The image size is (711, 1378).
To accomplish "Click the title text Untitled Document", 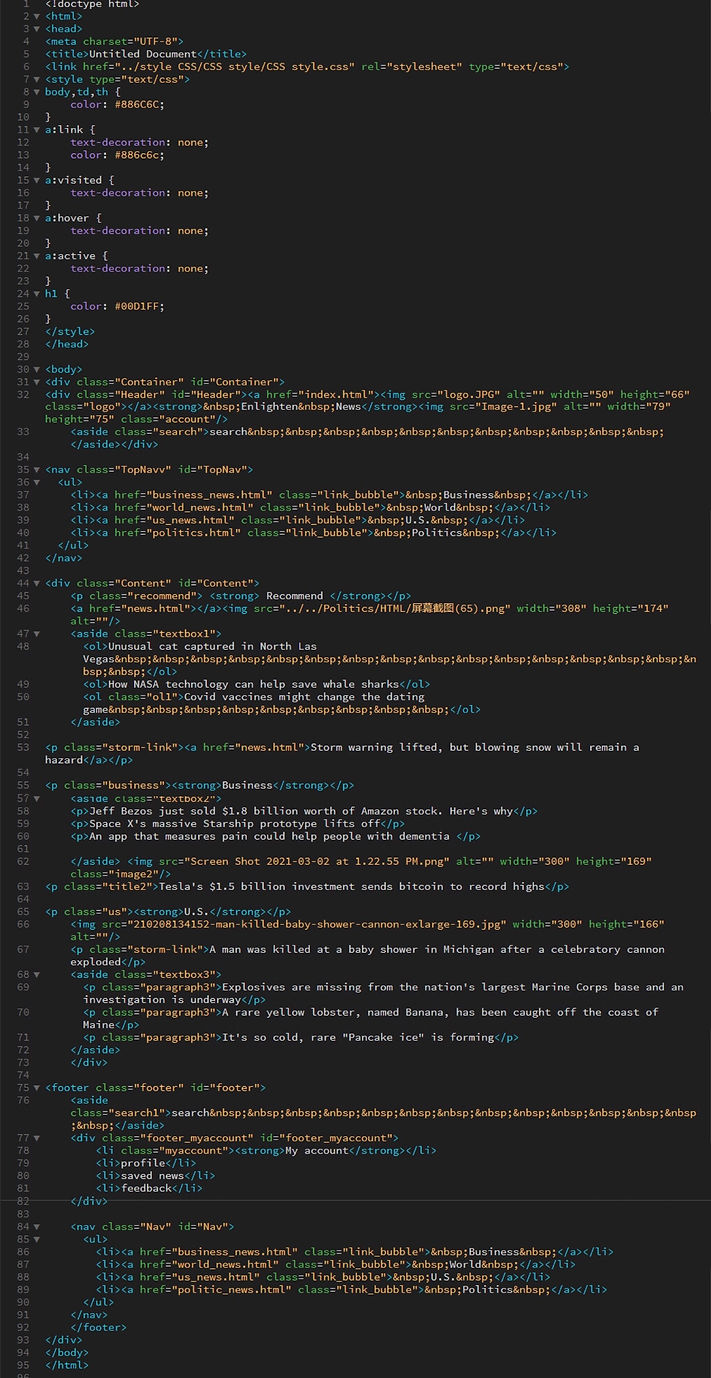I will pyautogui.click(x=142, y=54).
